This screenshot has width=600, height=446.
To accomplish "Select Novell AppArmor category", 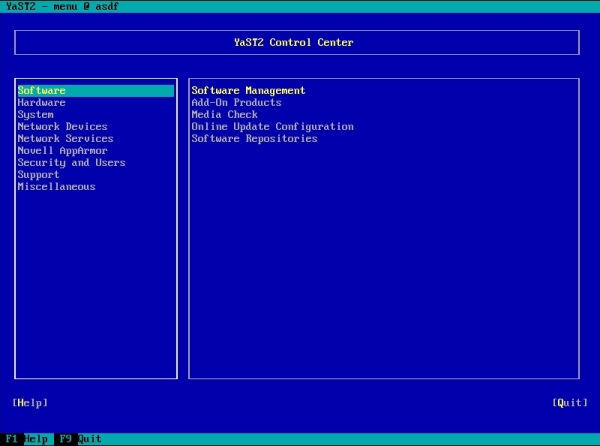I will (62, 151).
